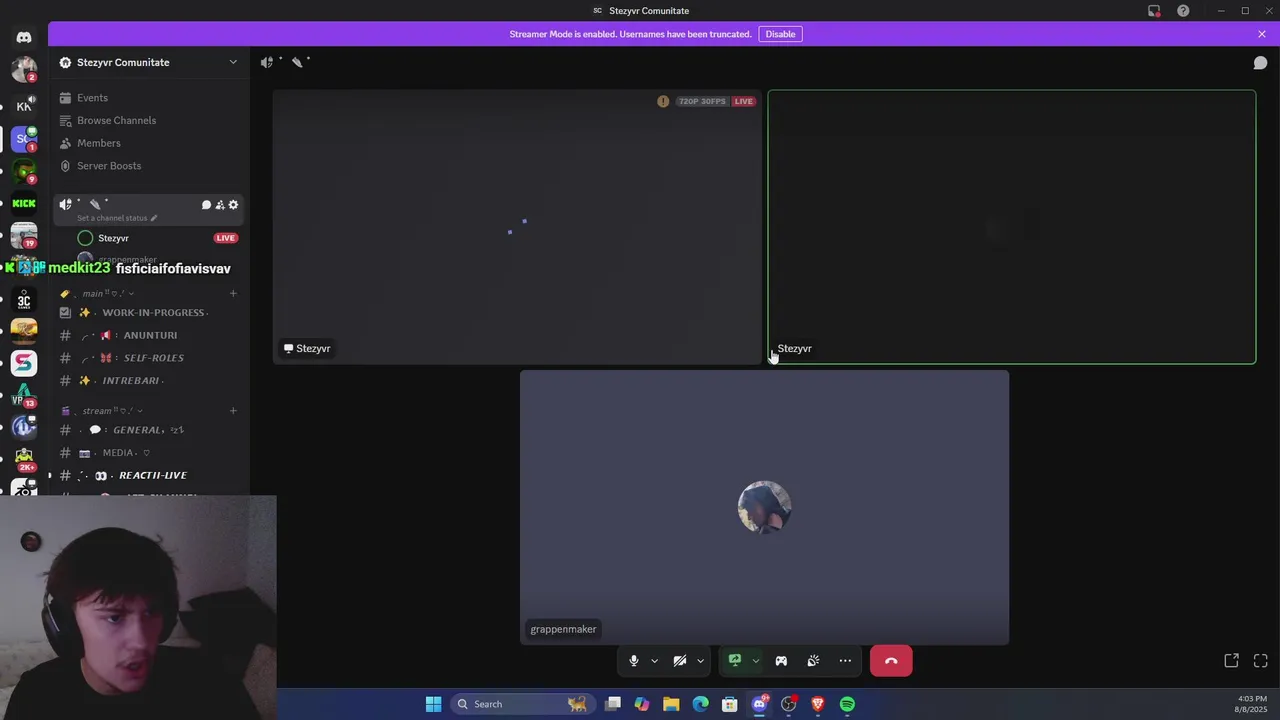Viewport: 1280px width, 720px height.
Task: Pop out the call window
Action: (1232, 661)
